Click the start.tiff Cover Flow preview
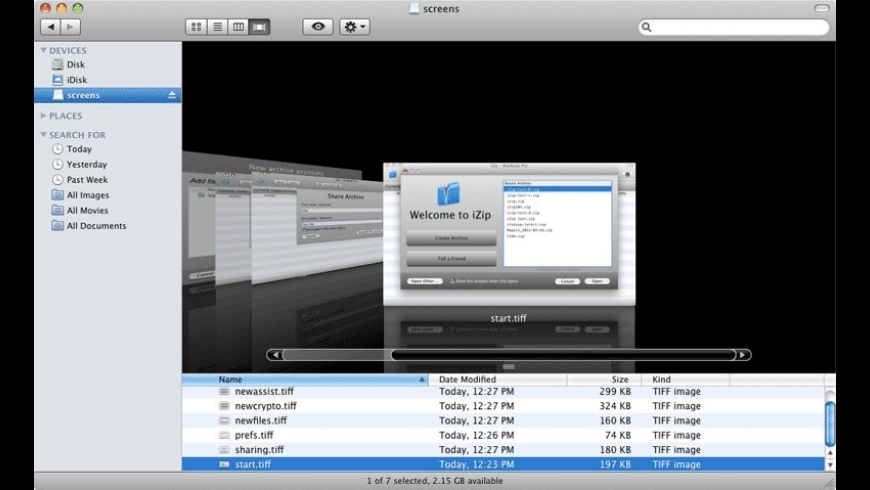Image resolution: width=870 pixels, height=490 pixels. pos(510,234)
